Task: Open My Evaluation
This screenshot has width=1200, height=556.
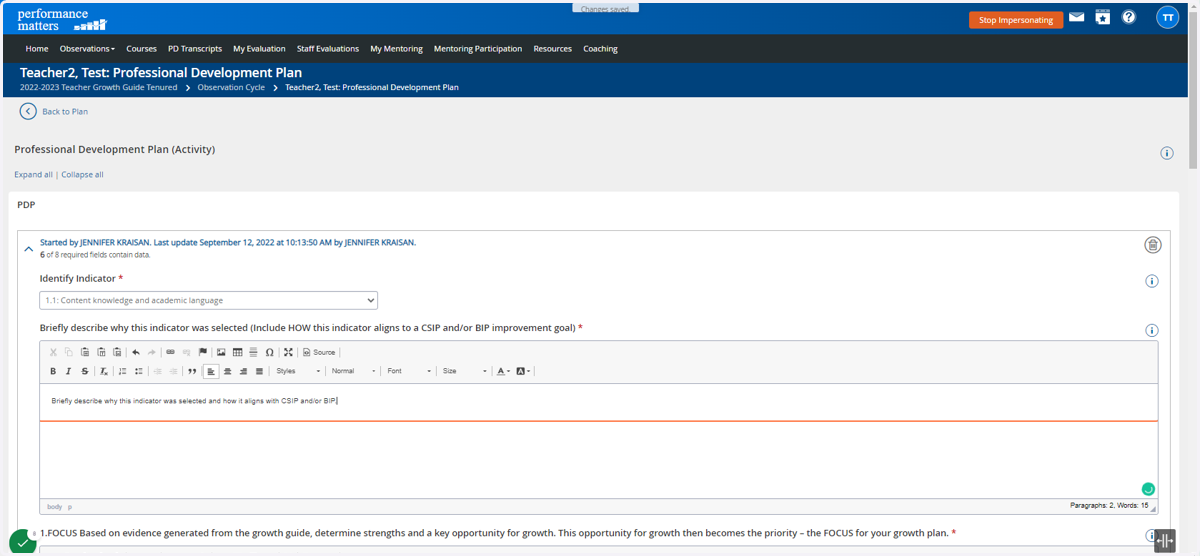Action: 259,48
